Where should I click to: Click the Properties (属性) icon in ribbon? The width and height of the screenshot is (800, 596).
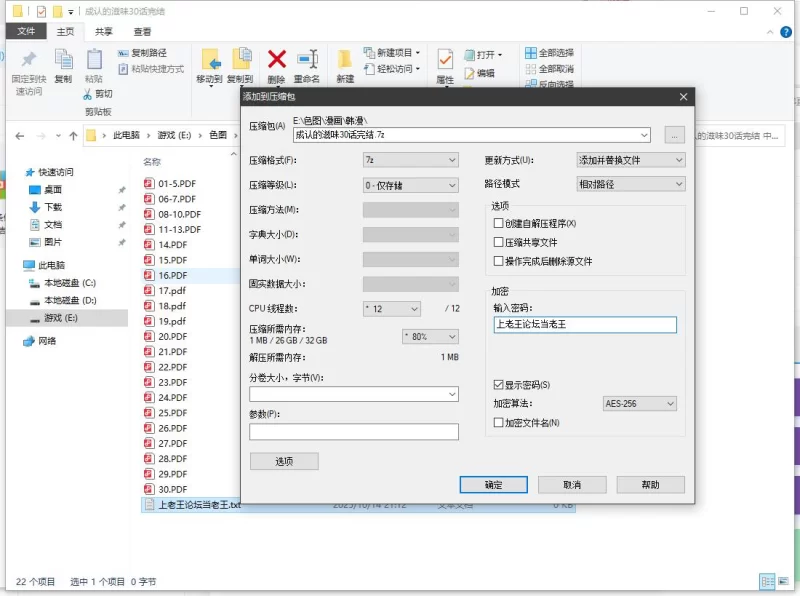tap(445, 61)
